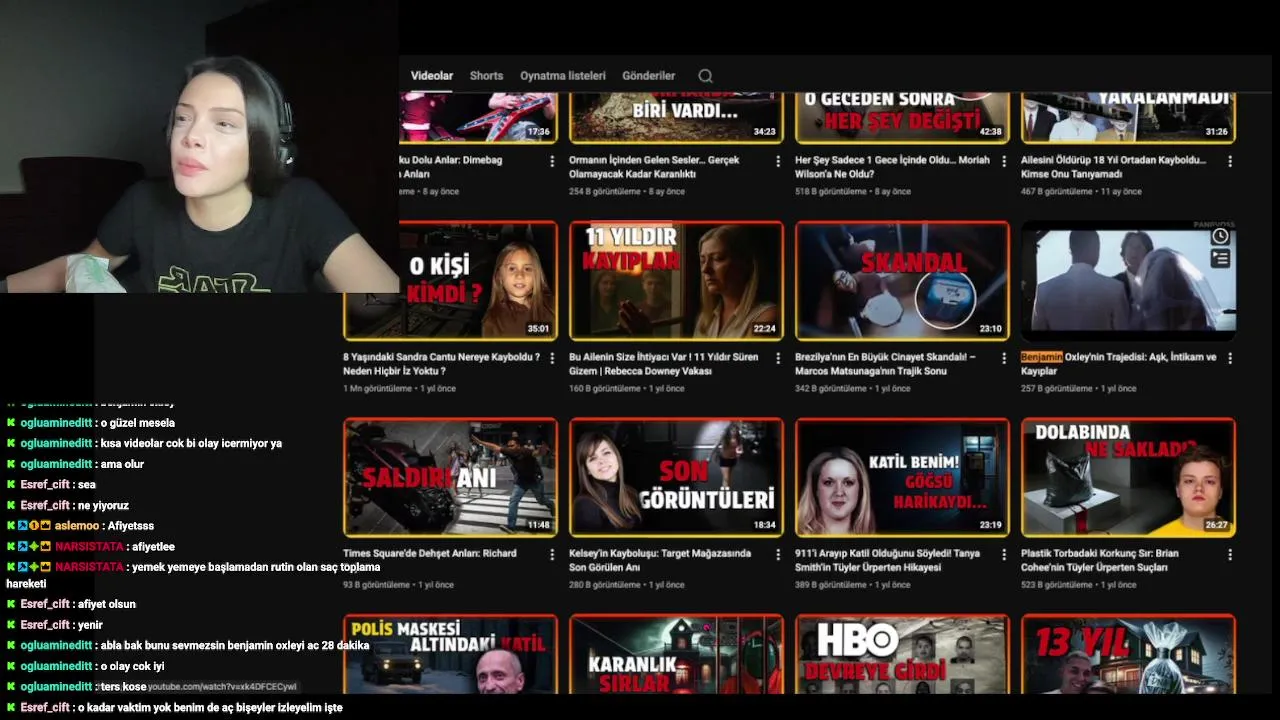Click Add to queue icon on Benjamin Oxley thumbnail

(1220, 259)
